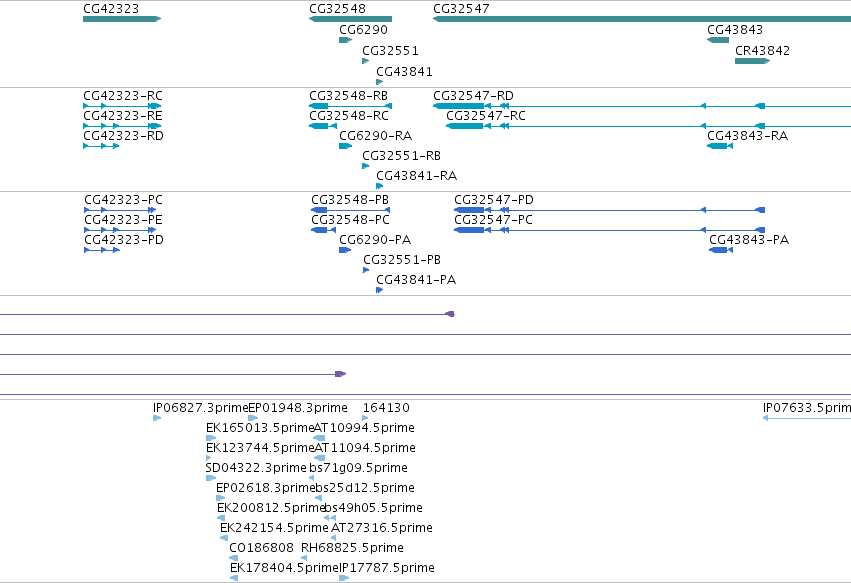Screen dimensions: 851x583
Task: Click the EK123744.5prime EST label
Action: 260,448
